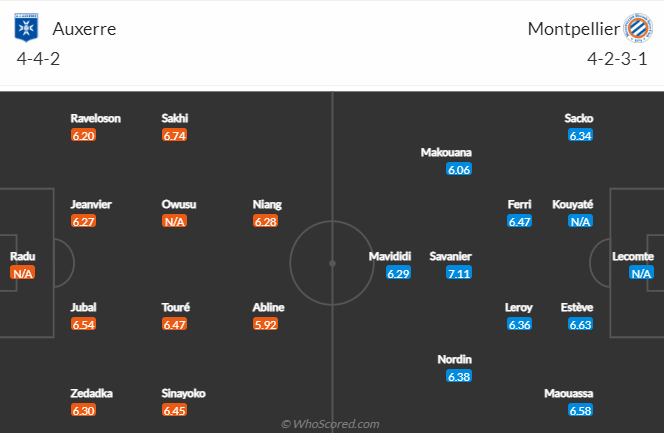664x433 pixels.
Task: Select Auxerre's 4-4-2 formation label
Action: (x=40, y=59)
